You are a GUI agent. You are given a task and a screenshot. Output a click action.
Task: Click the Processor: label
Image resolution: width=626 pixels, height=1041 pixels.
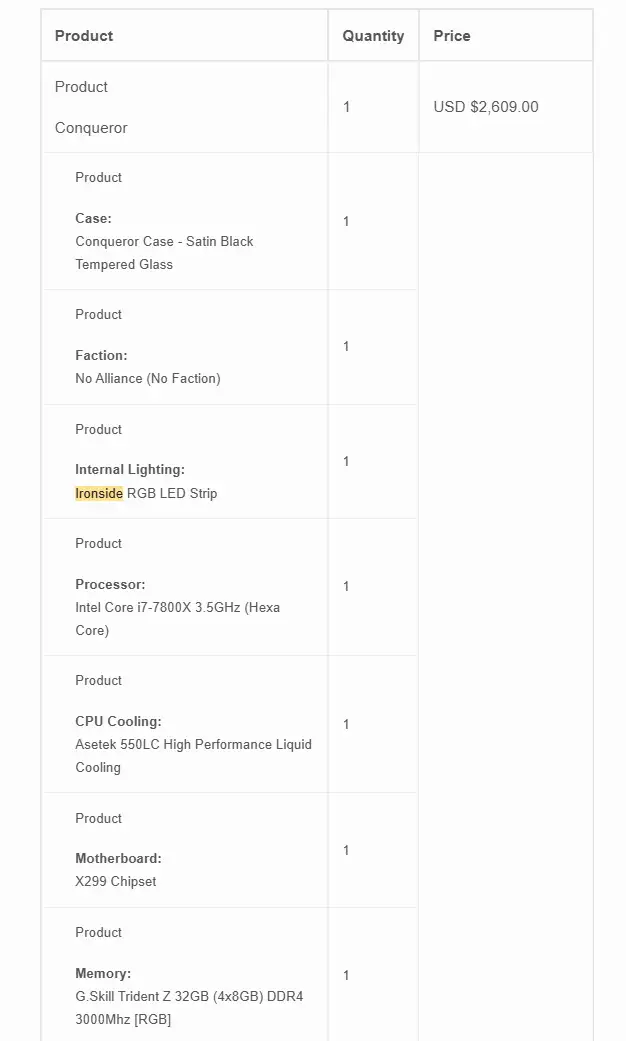point(110,584)
